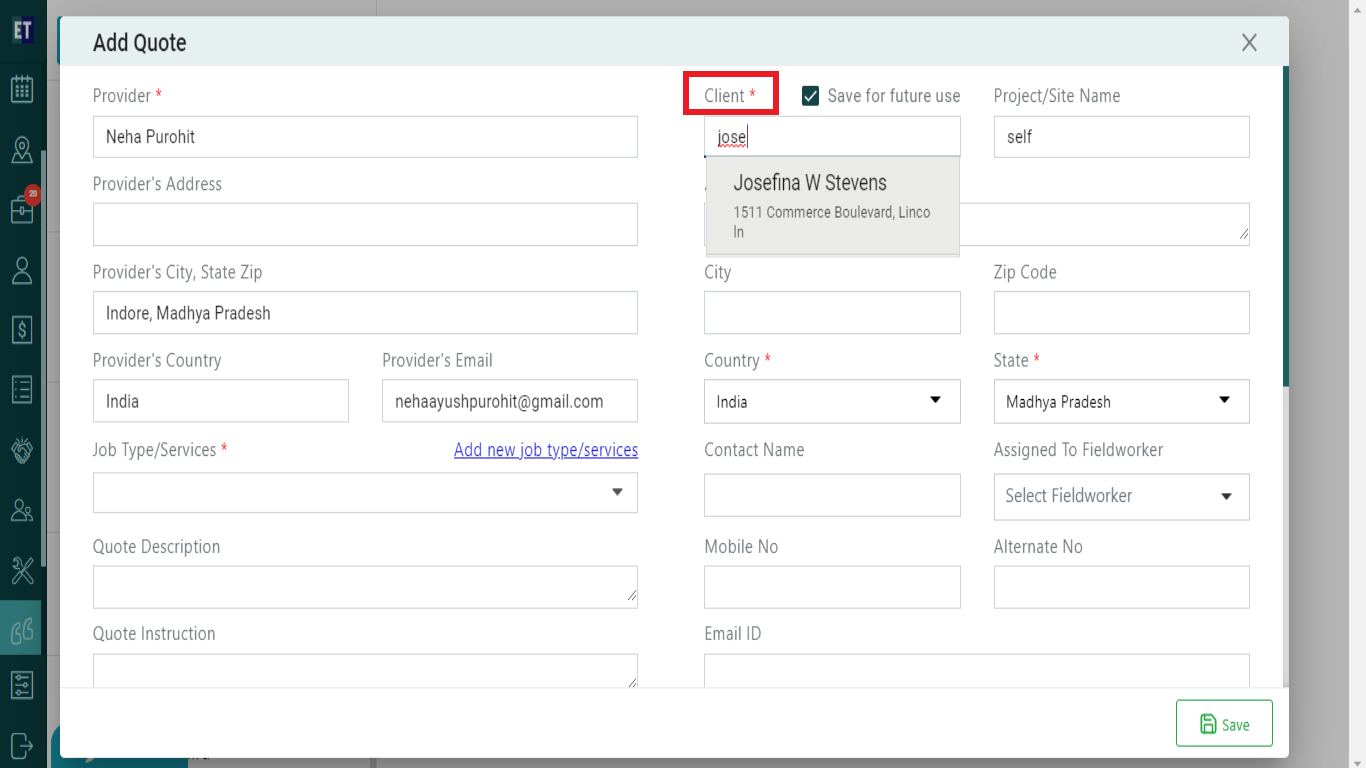Click the City input field
This screenshot has height=768, width=1366.
[832, 313]
